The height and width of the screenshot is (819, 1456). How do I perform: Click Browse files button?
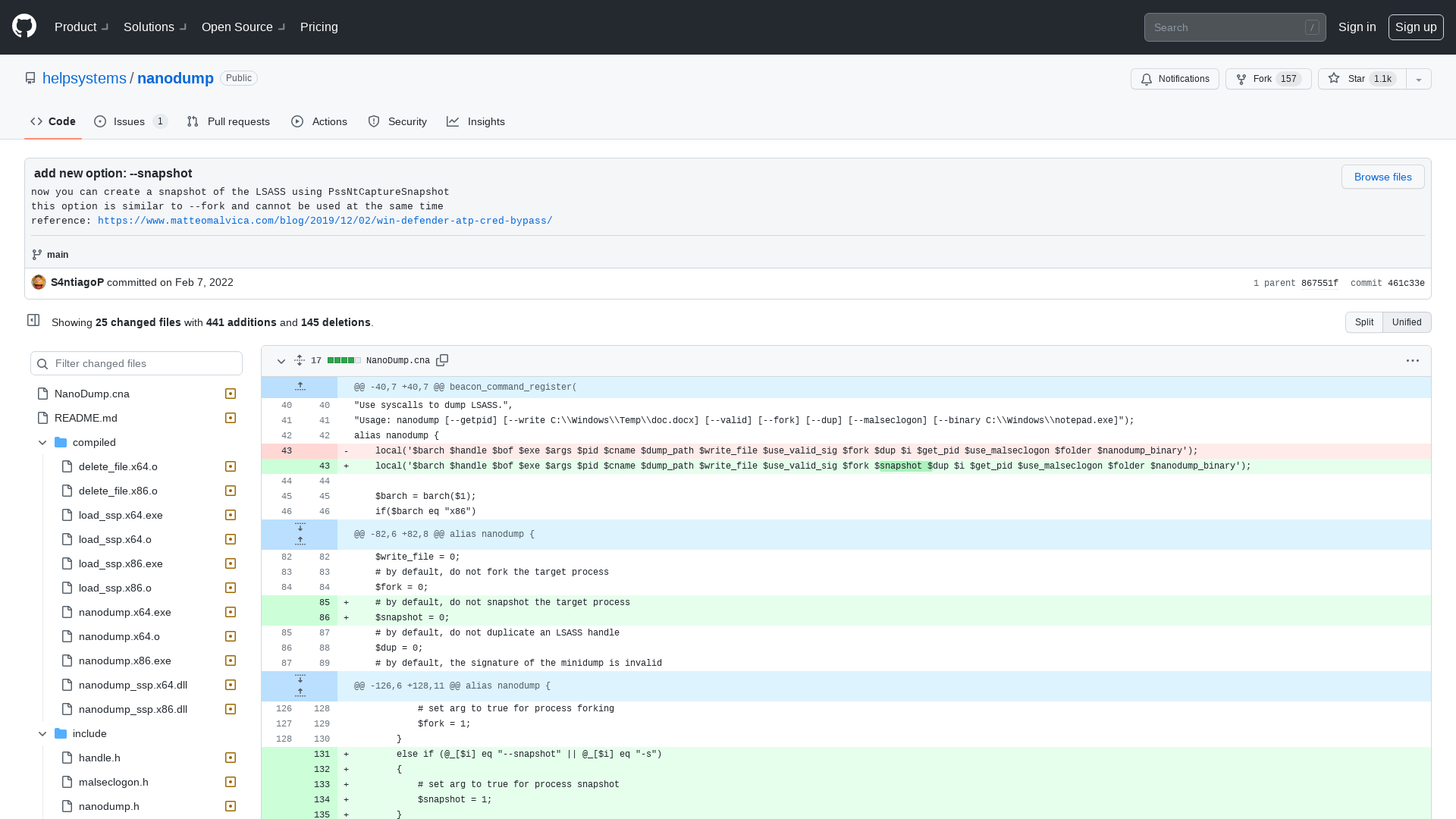point(1382,177)
